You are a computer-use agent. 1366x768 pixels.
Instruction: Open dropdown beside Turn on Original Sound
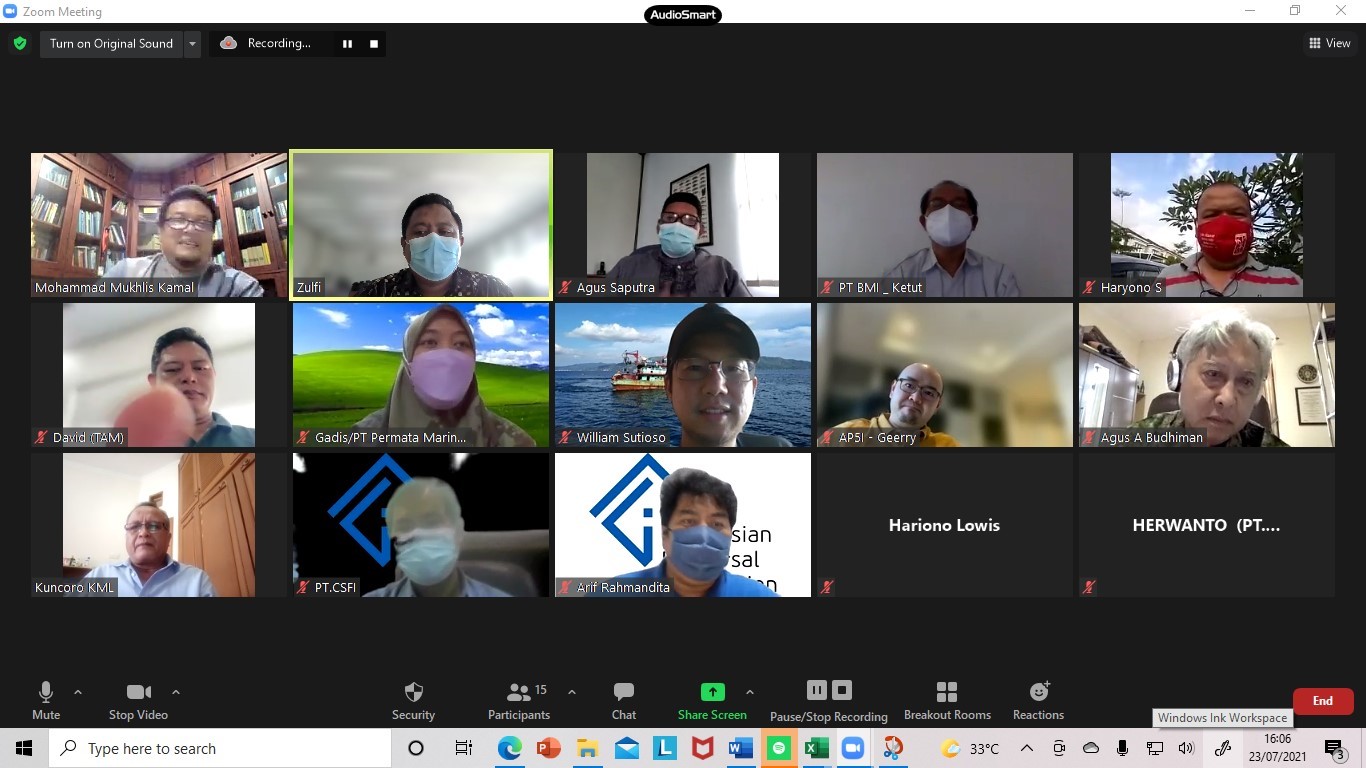pos(192,43)
